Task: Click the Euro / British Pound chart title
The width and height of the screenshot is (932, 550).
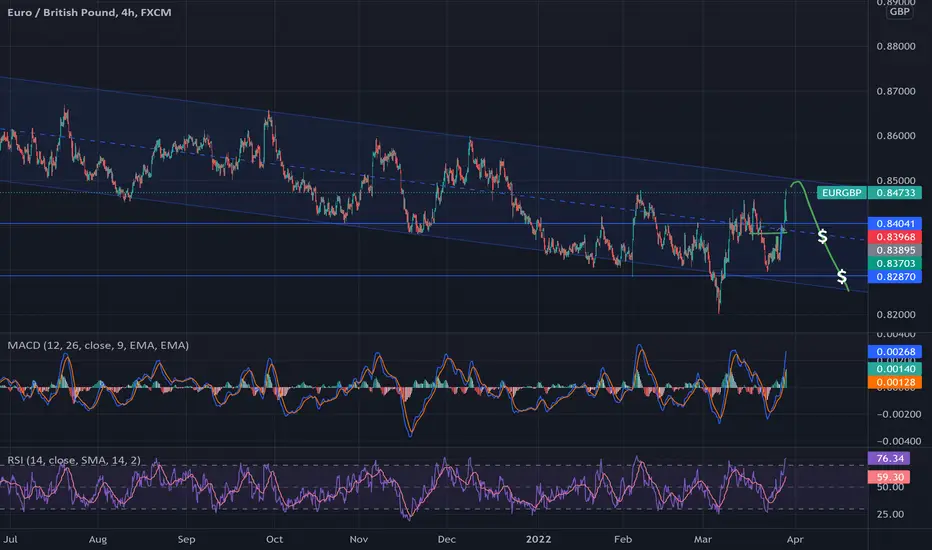Action: tap(89, 12)
